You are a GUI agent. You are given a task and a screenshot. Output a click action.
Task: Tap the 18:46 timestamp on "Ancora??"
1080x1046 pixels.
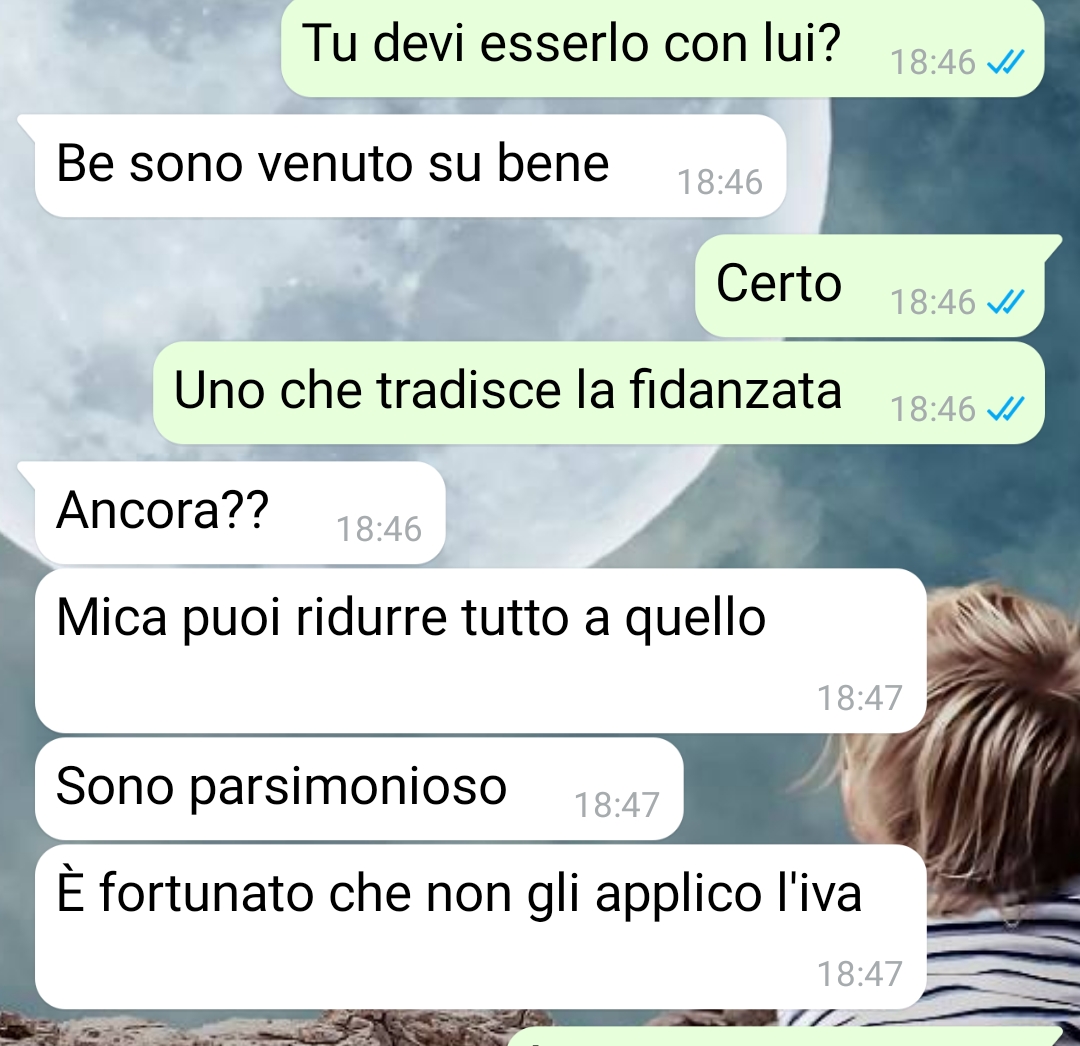(379, 530)
